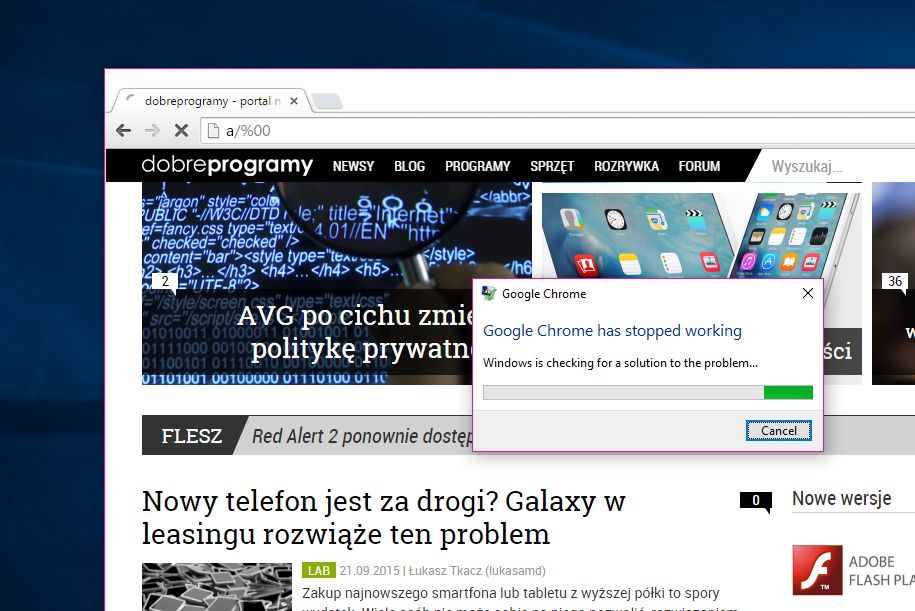Open author Łukasz Tkacz (lukasamd) profile

click(x=477, y=571)
